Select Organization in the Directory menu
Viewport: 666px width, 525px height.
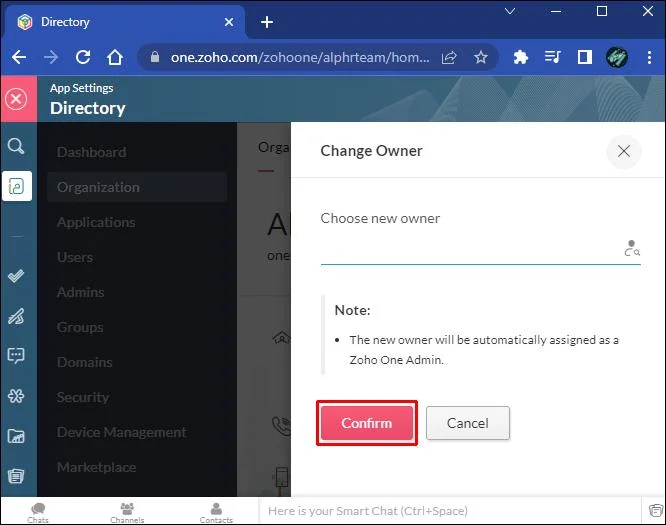tap(137, 187)
